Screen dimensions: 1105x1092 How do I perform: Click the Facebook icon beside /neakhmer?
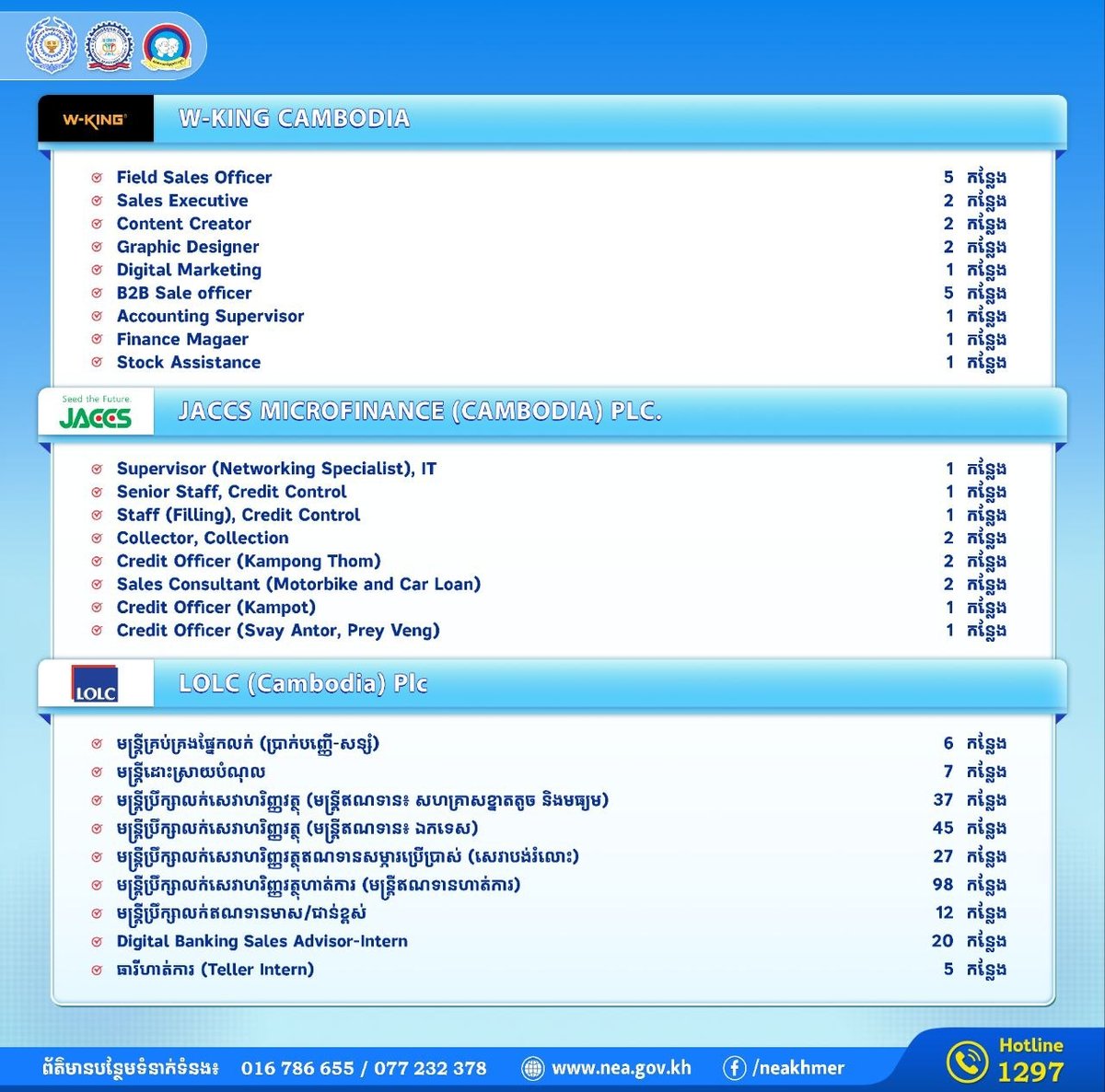[x=734, y=1068]
